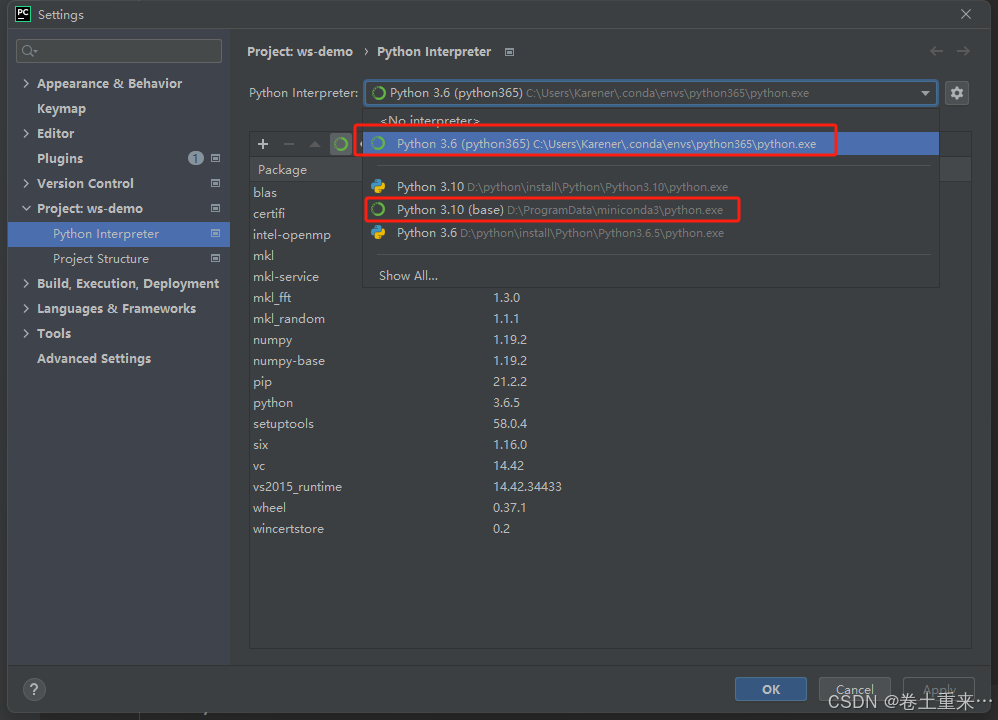The image size is (998, 720).
Task: Select the vs2015_runtime package row
Action: point(610,486)
